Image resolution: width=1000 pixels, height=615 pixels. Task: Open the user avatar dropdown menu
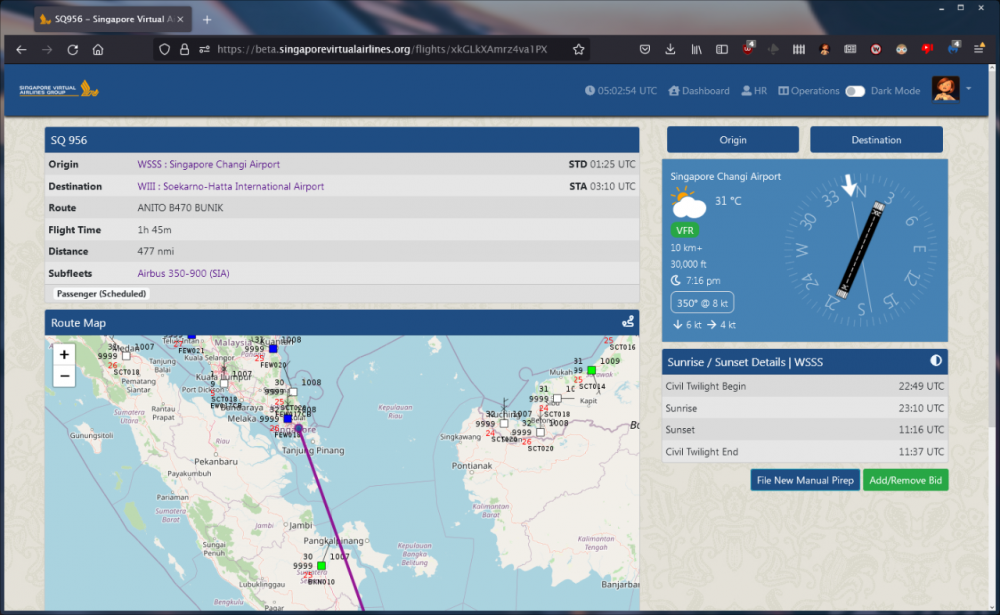[945, 90]
